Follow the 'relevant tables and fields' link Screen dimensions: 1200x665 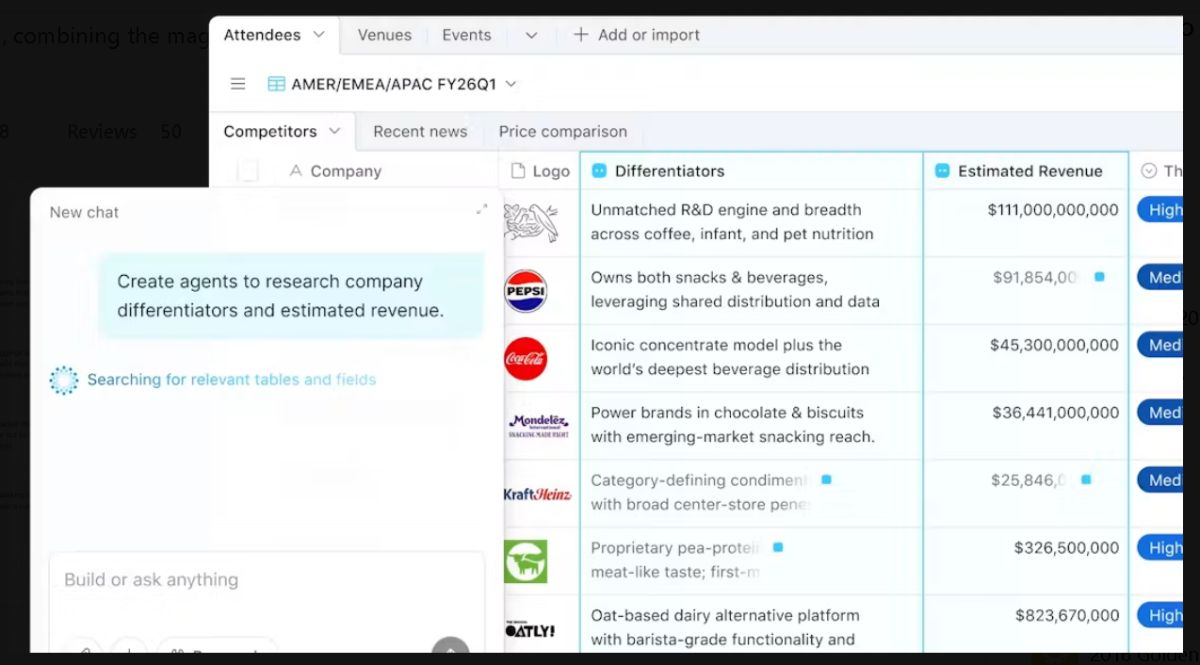click(284, 380)
